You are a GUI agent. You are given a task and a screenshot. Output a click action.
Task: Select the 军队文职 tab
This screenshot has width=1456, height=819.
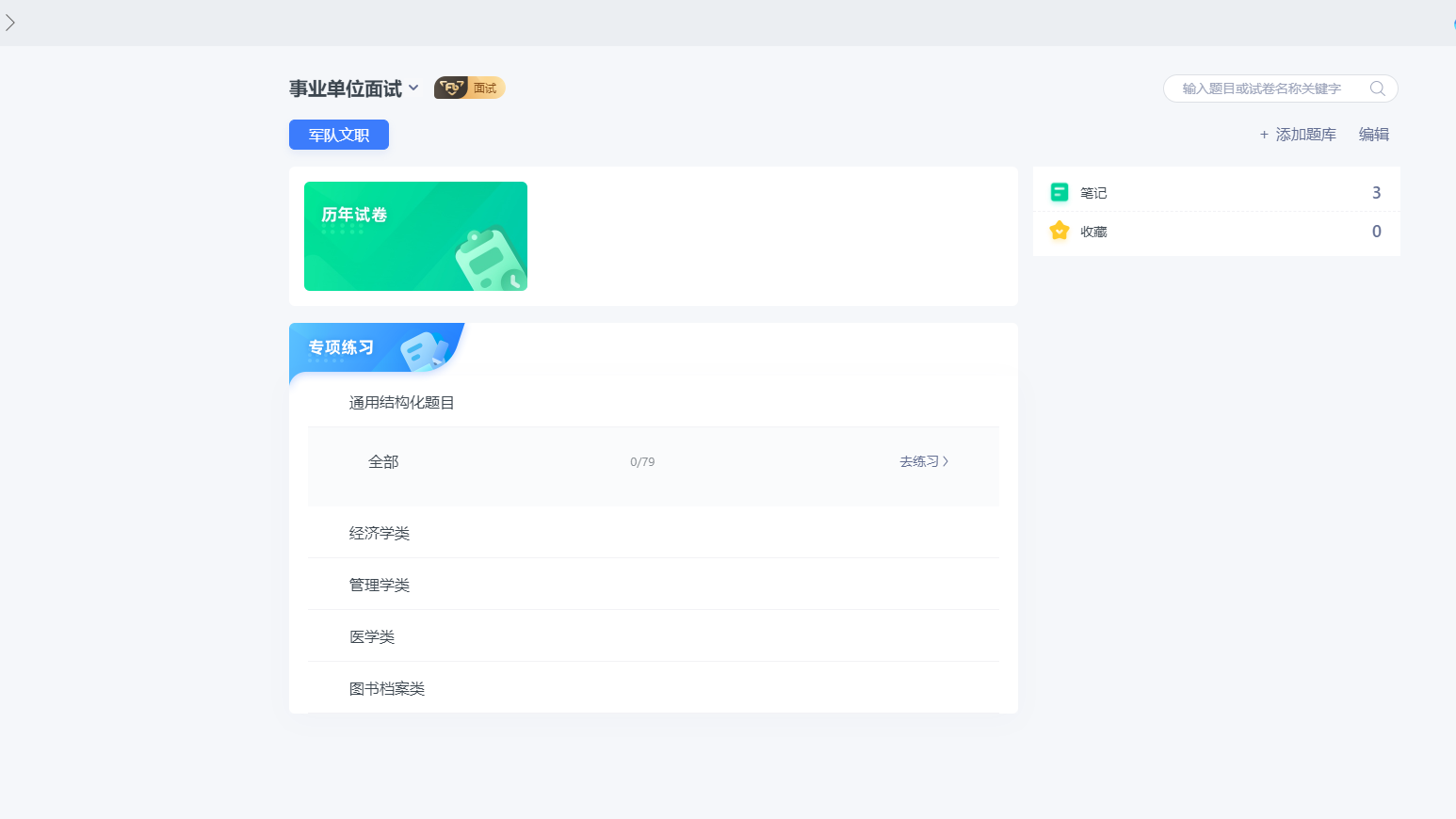(339, 135)
